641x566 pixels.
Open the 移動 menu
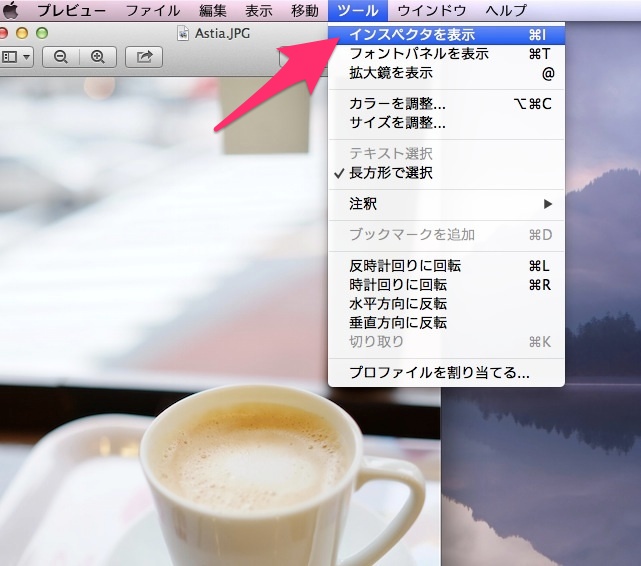305,10
